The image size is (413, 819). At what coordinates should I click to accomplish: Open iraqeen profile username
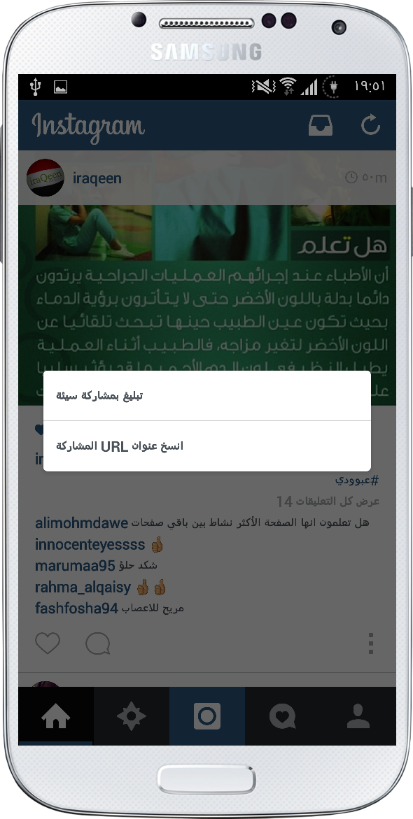[97, 178]
